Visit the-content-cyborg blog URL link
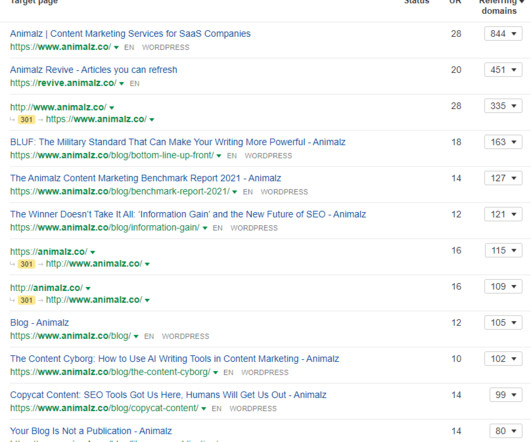This screenshot has width=531, height=442. (x=110, y=372)
